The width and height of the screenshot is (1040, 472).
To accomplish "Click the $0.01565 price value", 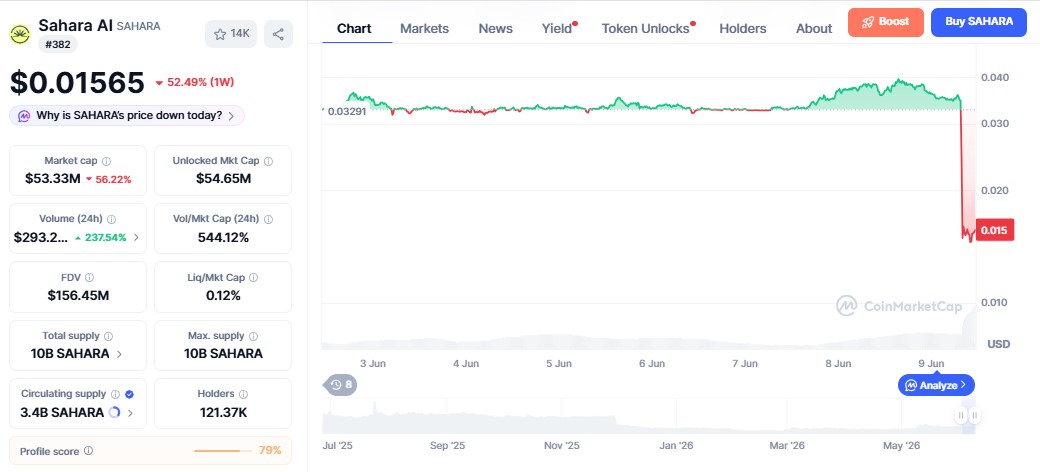I will 77,82.
